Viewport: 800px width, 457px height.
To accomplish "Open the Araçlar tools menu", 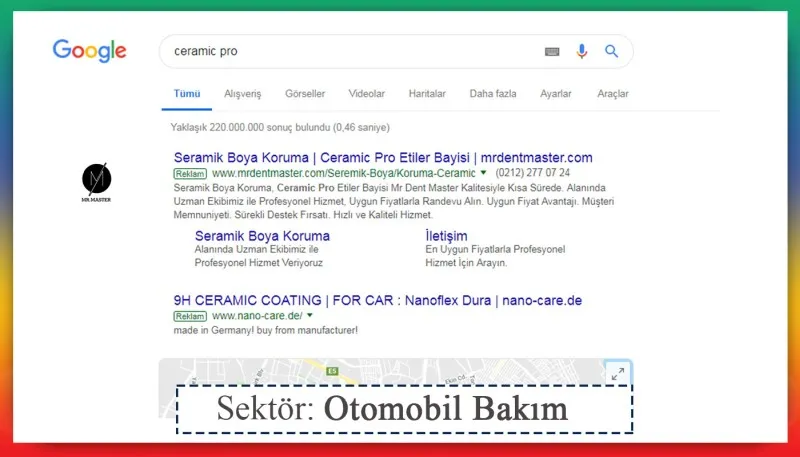I will click(x=613, y=94).
